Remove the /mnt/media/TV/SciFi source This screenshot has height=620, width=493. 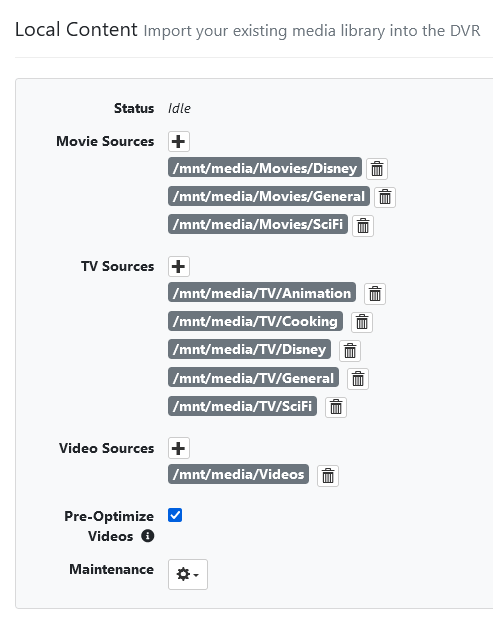click(x=336, y=407)
